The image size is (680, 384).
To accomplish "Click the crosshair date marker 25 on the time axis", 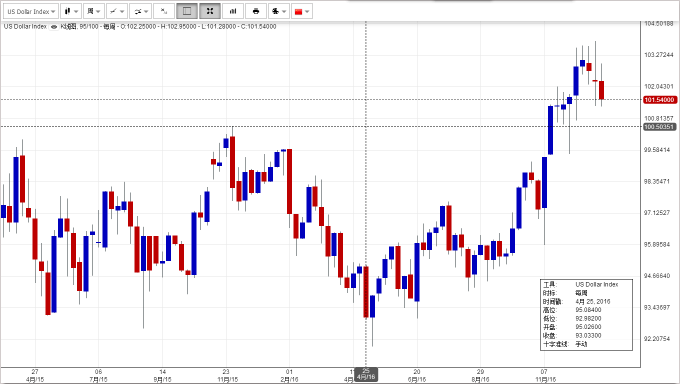I will pyautogui.click(x=366, y=374).
